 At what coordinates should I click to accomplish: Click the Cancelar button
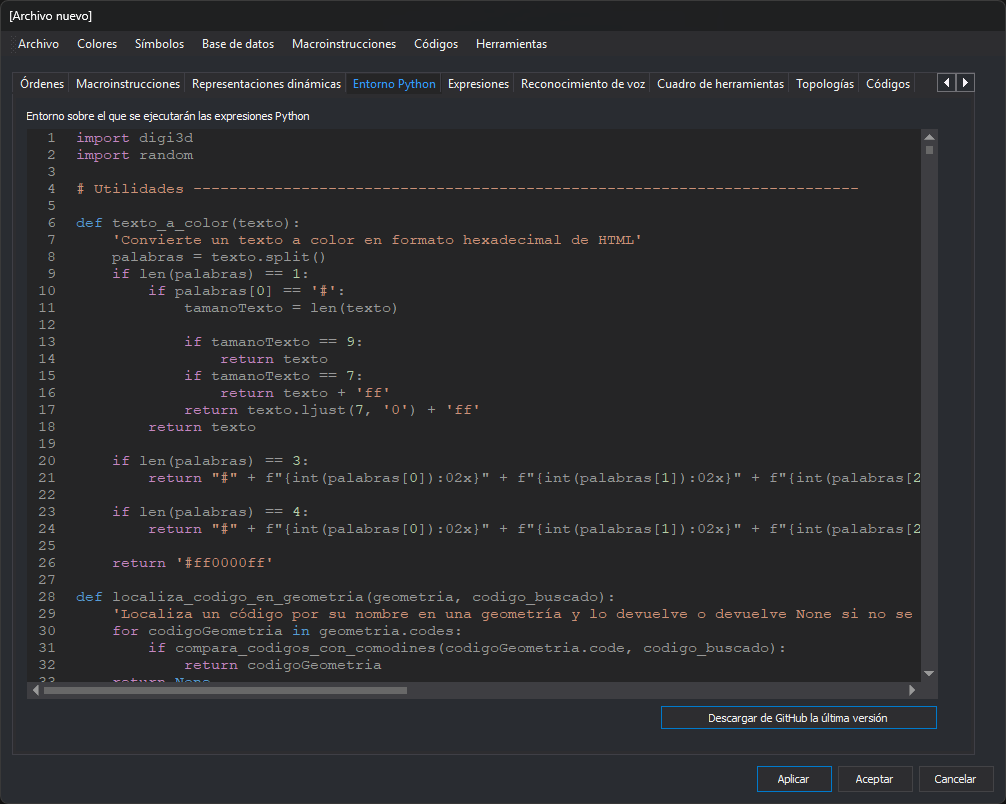[955, 779]
